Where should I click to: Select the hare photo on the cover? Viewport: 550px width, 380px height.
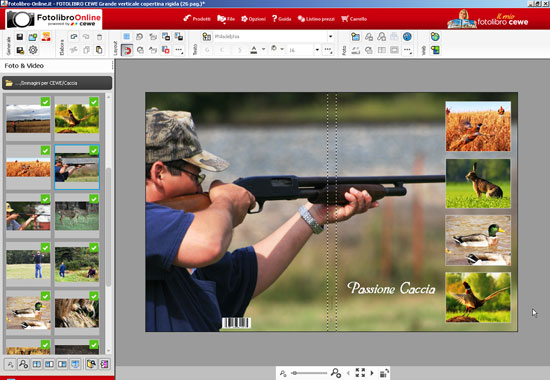point(478,183)
